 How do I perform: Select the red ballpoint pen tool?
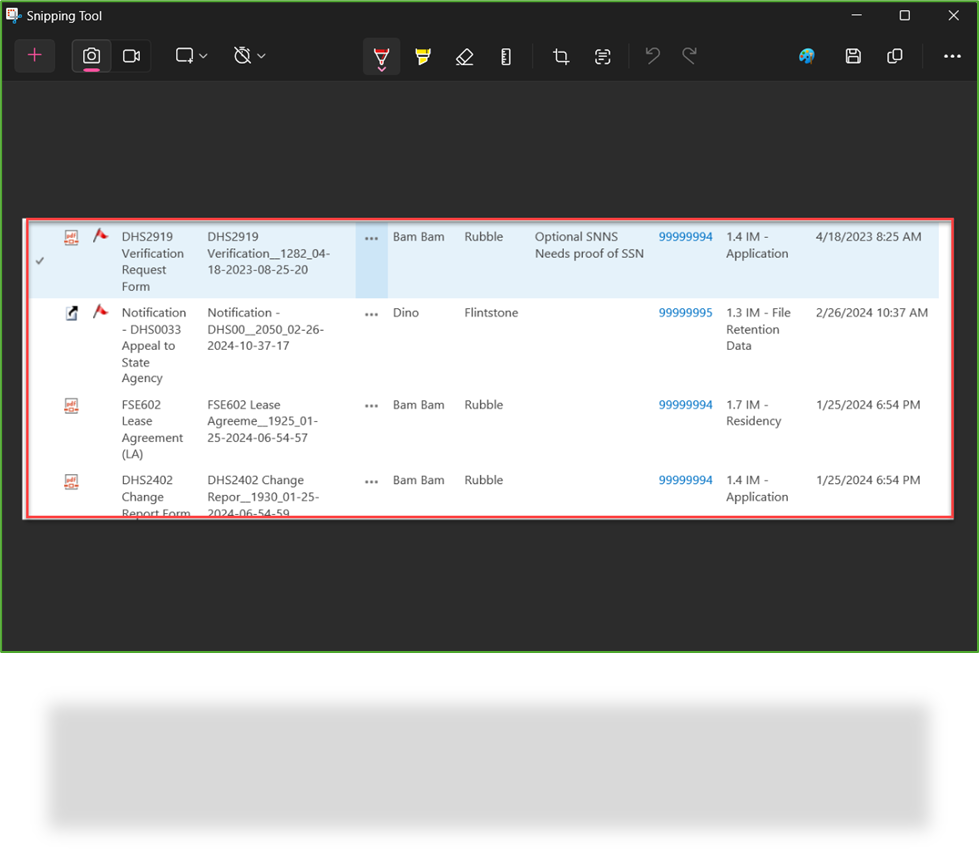point(381,57)
